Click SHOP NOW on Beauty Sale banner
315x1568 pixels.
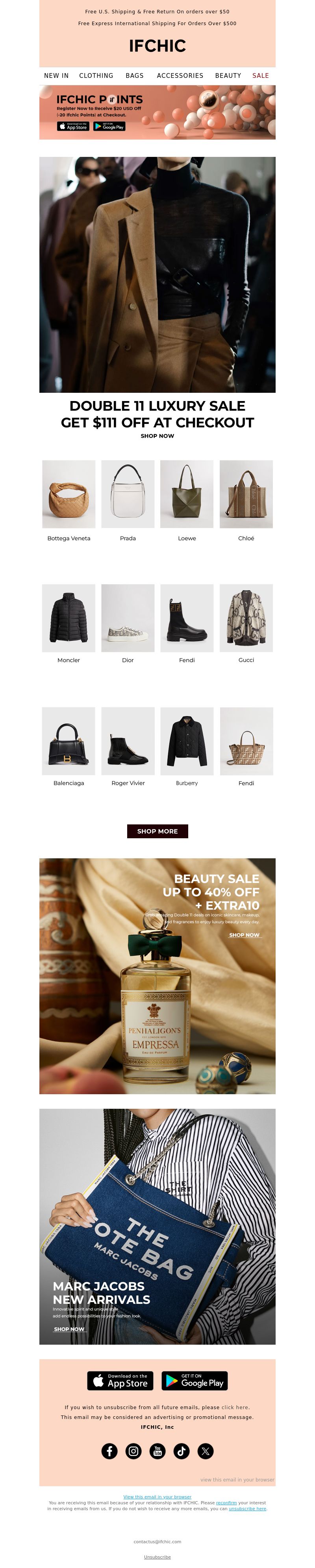pyautogui.click(x=245, y=935)
